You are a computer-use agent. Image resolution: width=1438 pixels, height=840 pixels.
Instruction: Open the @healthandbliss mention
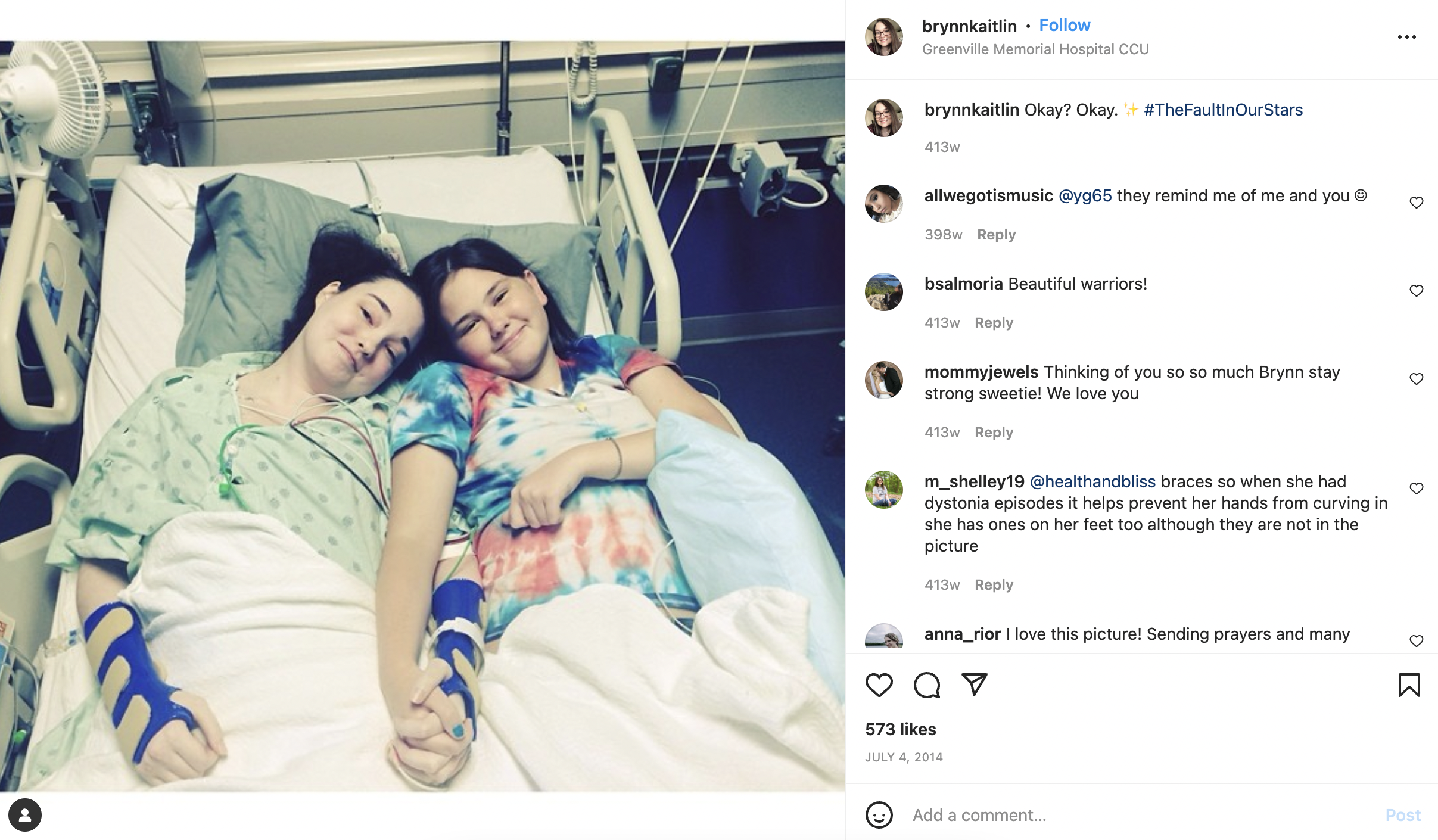pos(1092,481)
